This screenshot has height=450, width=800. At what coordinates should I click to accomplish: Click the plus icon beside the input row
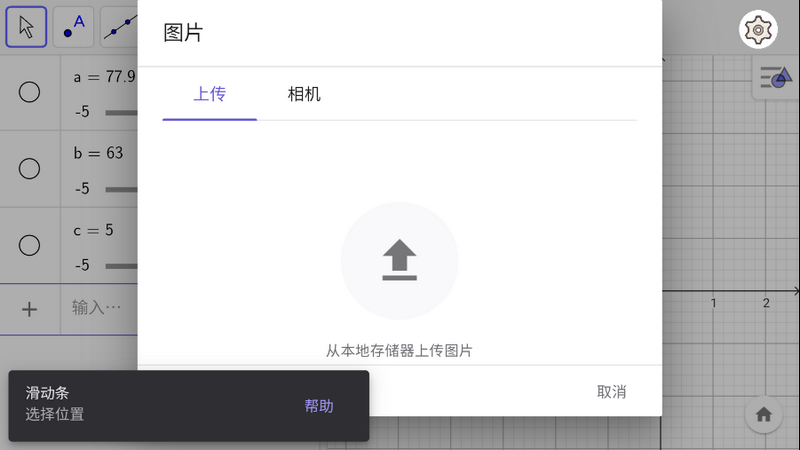30,309
